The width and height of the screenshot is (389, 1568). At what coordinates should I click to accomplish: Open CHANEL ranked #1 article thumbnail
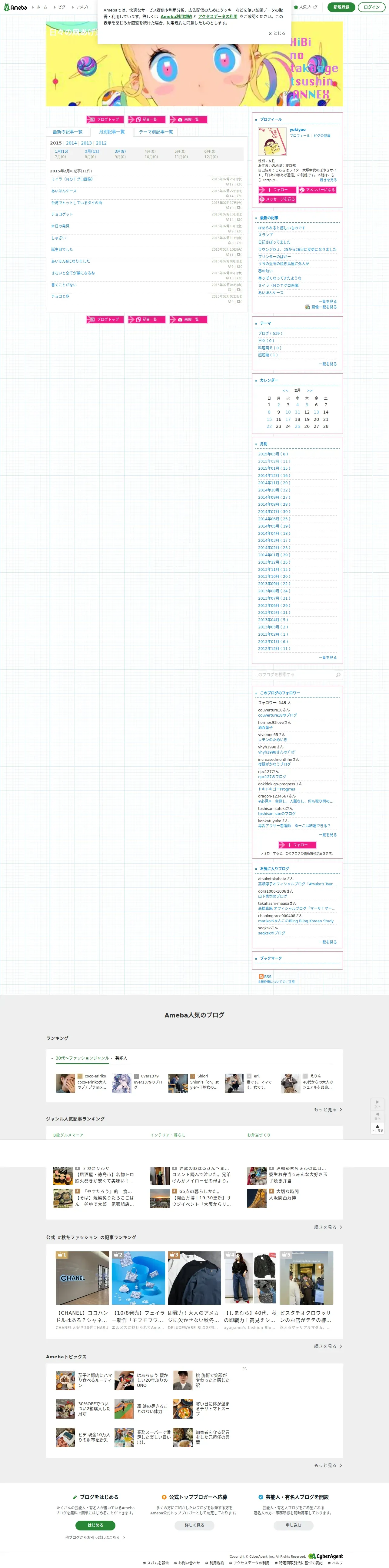[x=82, y=1278]
